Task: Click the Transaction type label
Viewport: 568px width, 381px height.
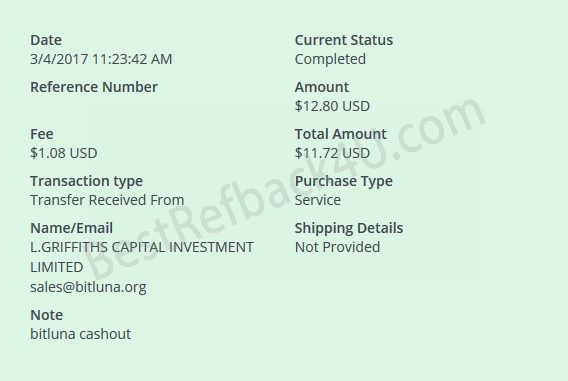Action: tap(87, 181)
